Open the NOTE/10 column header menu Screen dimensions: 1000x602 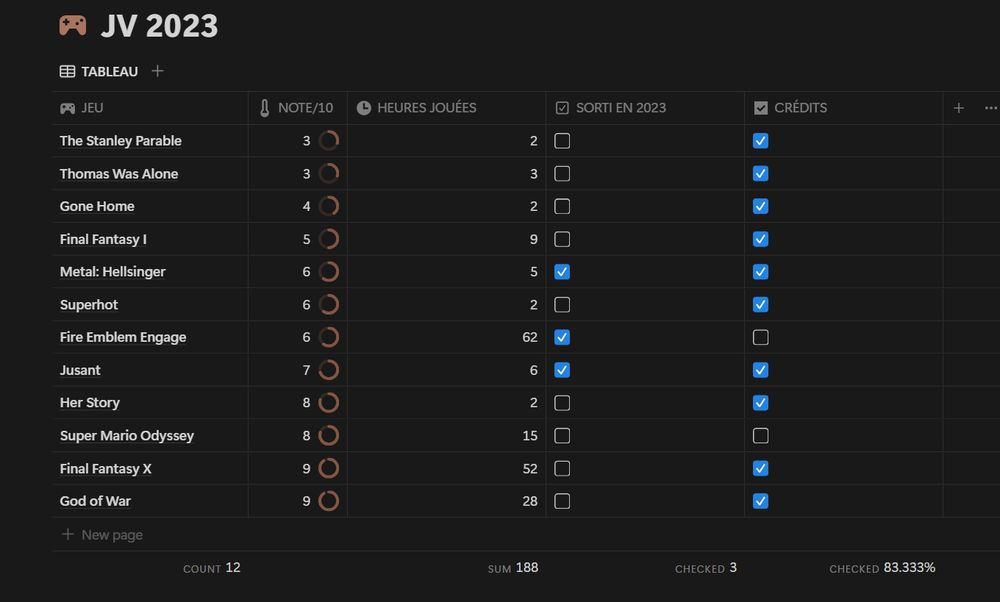click(298, 108)
